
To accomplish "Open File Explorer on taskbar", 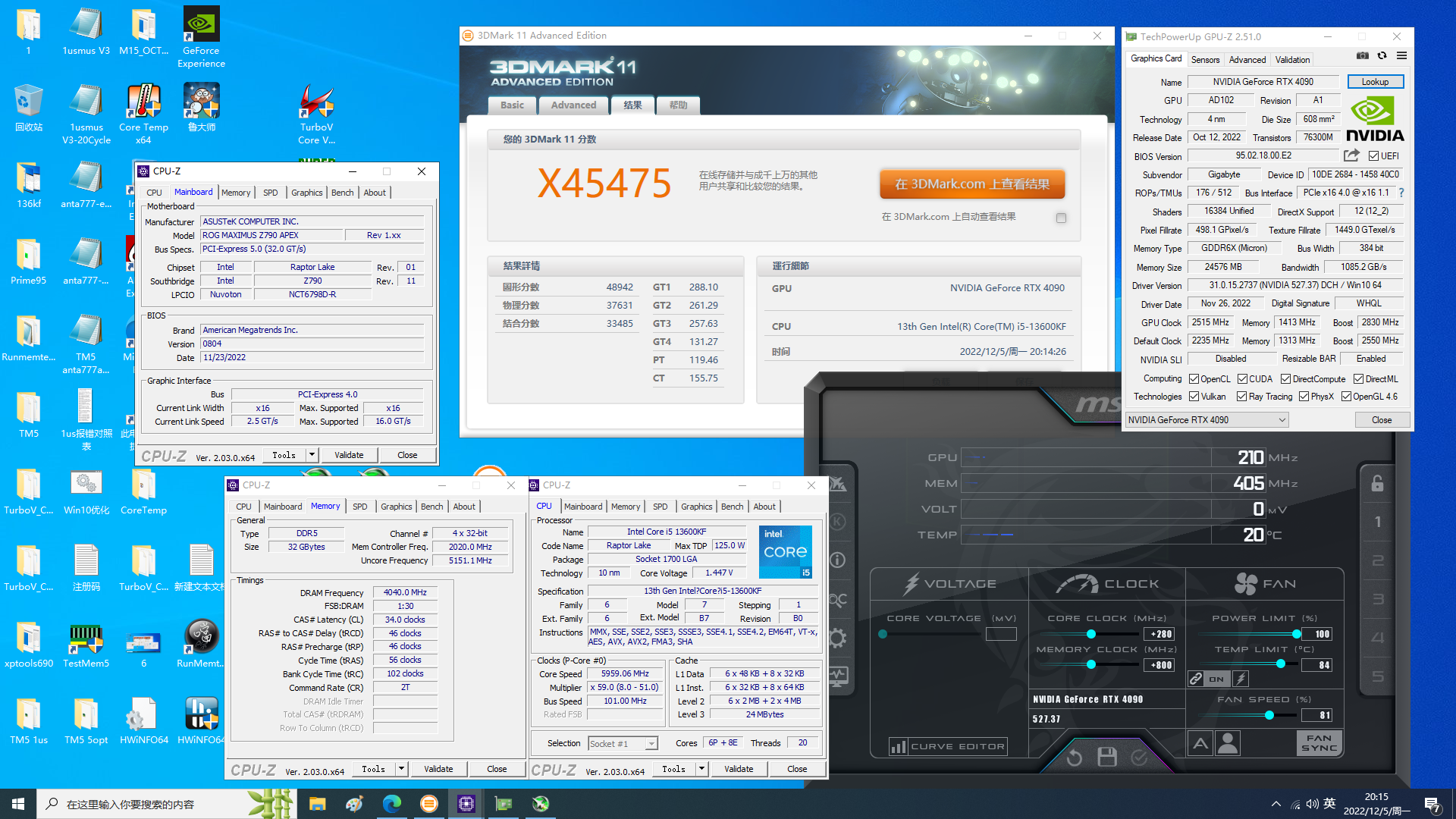I will pyautogui.click(x=318, y=804).
